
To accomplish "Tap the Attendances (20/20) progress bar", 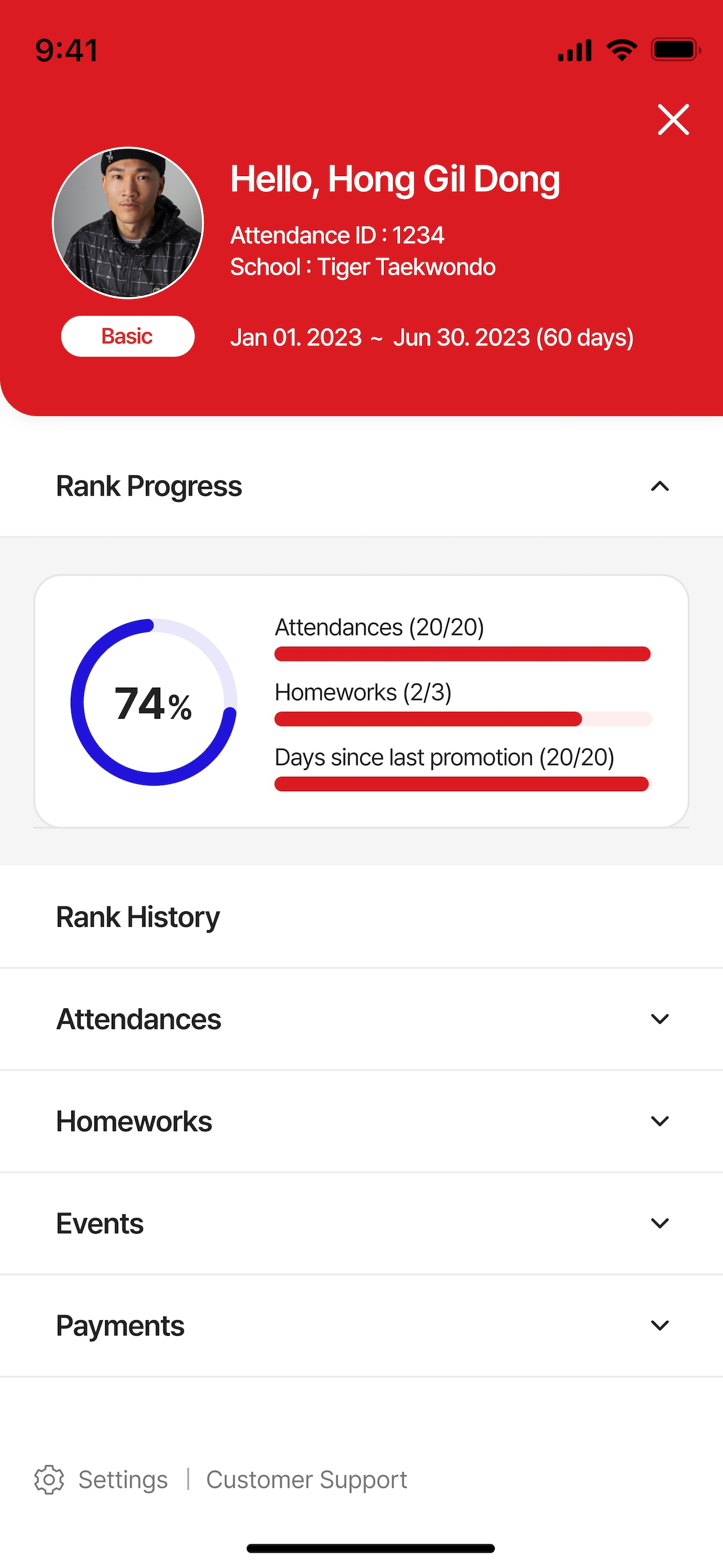I will (463, 654).
